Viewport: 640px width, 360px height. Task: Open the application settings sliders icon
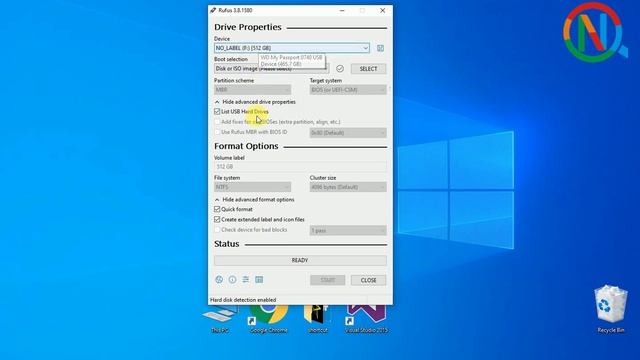coord(246,280)
